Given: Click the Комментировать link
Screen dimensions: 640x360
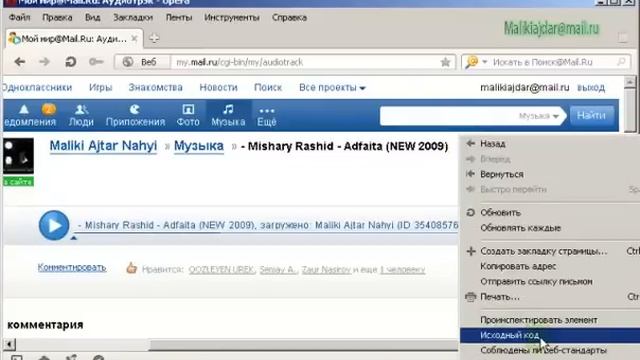Looking at the screenshot, I should point(72,267).
